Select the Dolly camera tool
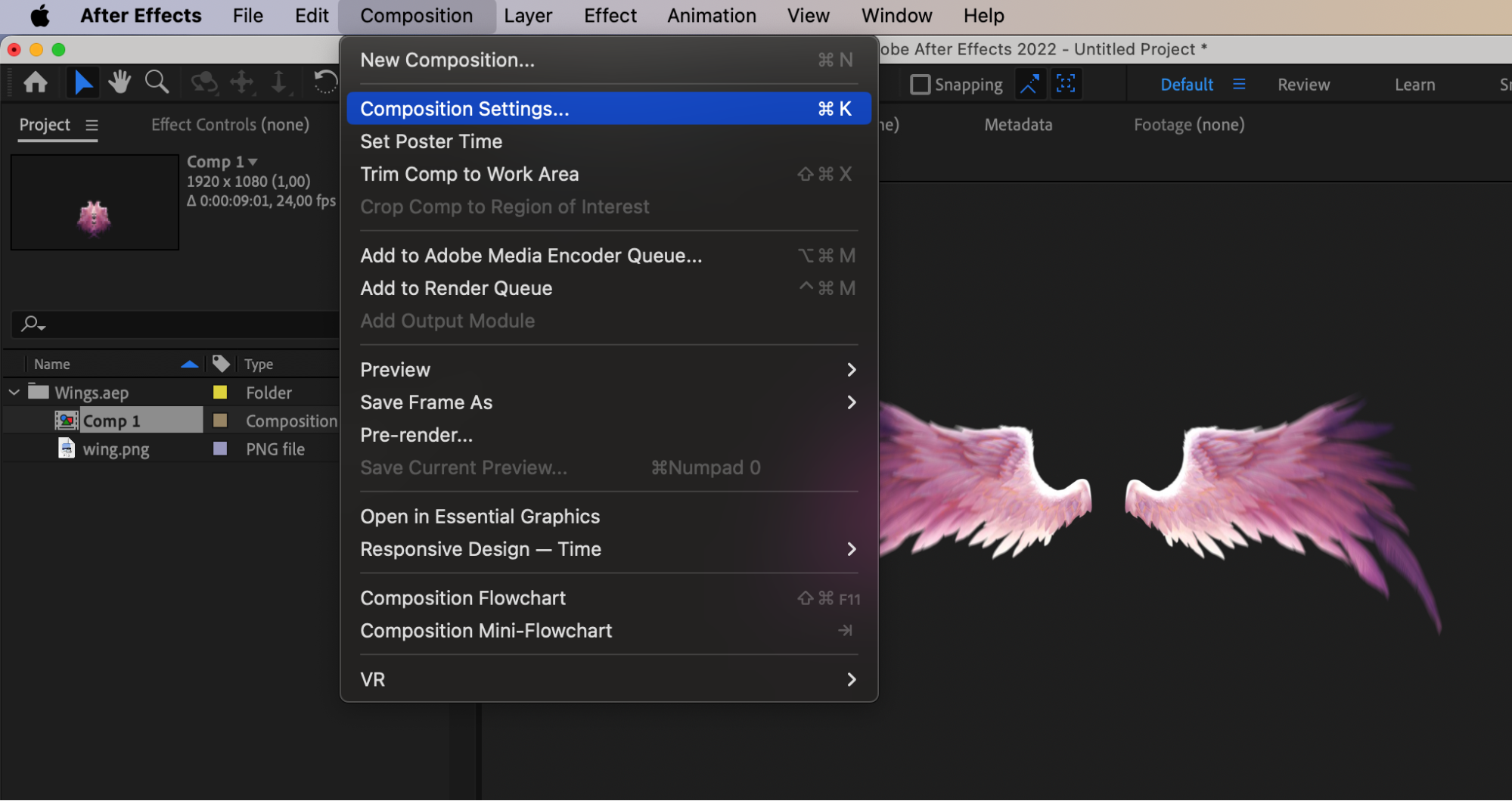 pyautogui.click(x=278, y=82)
